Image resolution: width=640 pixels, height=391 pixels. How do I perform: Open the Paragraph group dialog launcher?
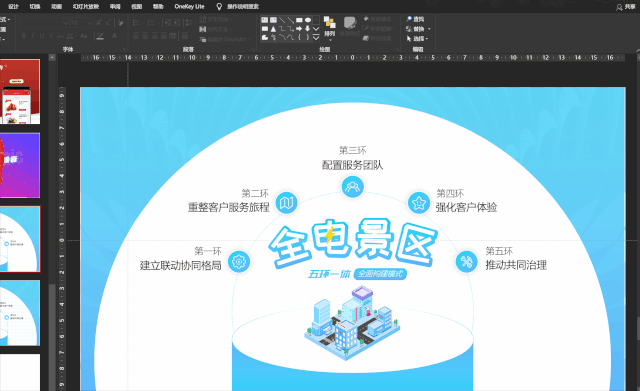[x=253, y=49]
